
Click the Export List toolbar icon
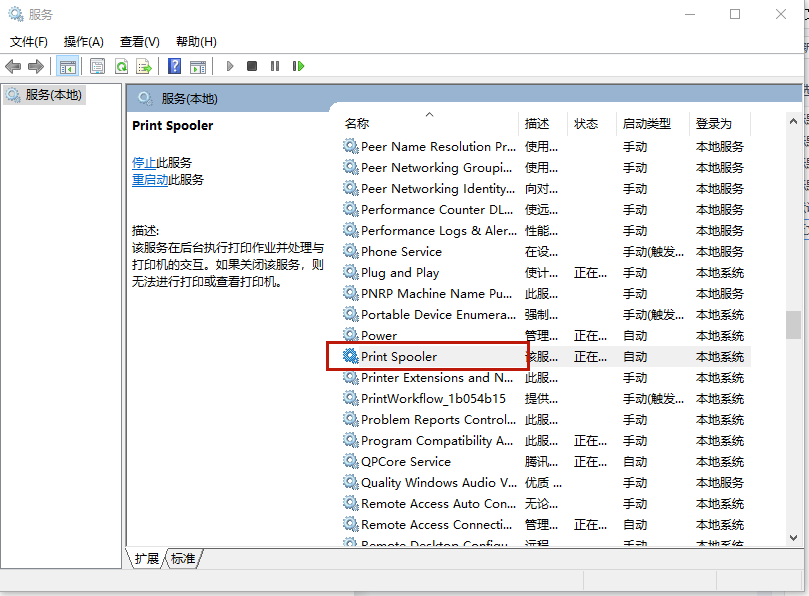[144, 66]
